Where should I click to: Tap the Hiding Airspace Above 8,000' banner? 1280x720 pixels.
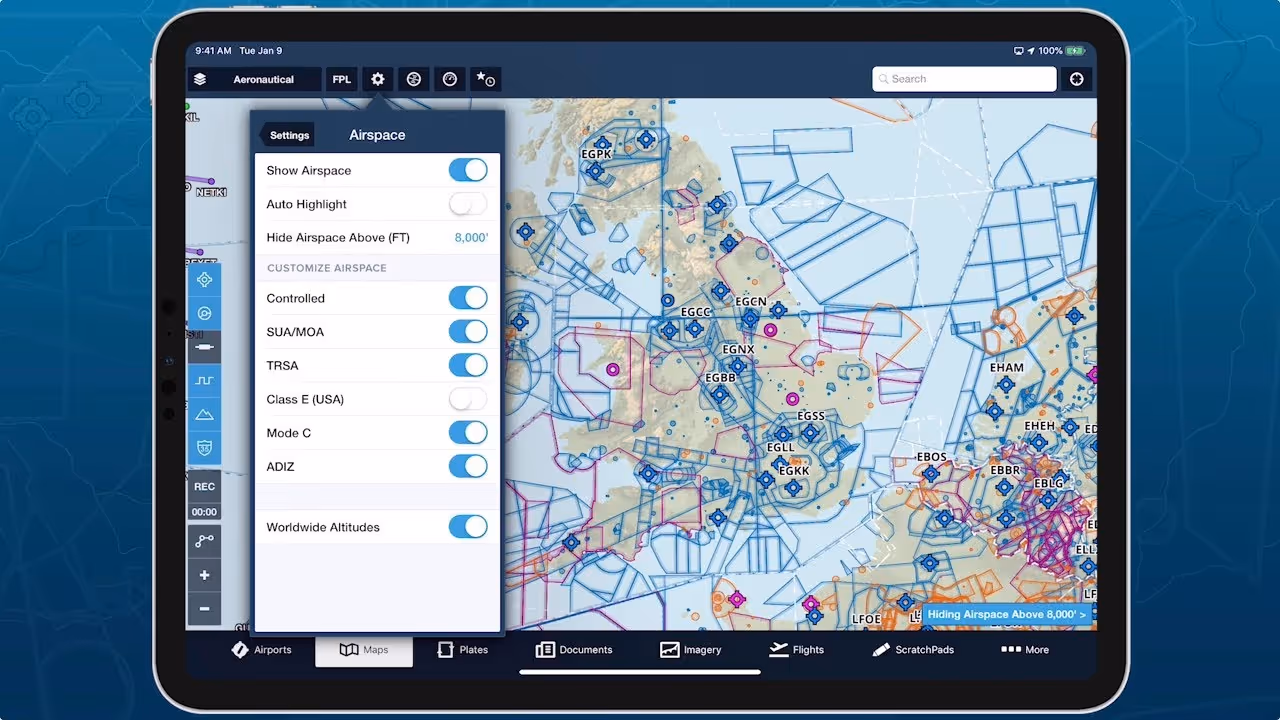point(1008,614)
